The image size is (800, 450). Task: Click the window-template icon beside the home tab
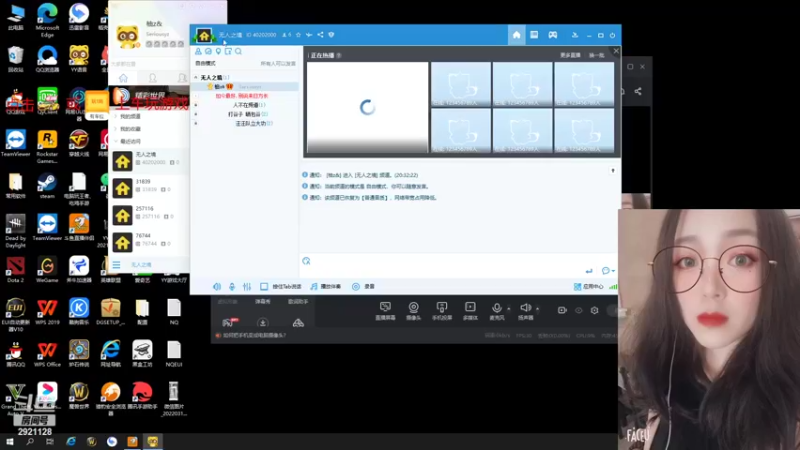point(534,35)
